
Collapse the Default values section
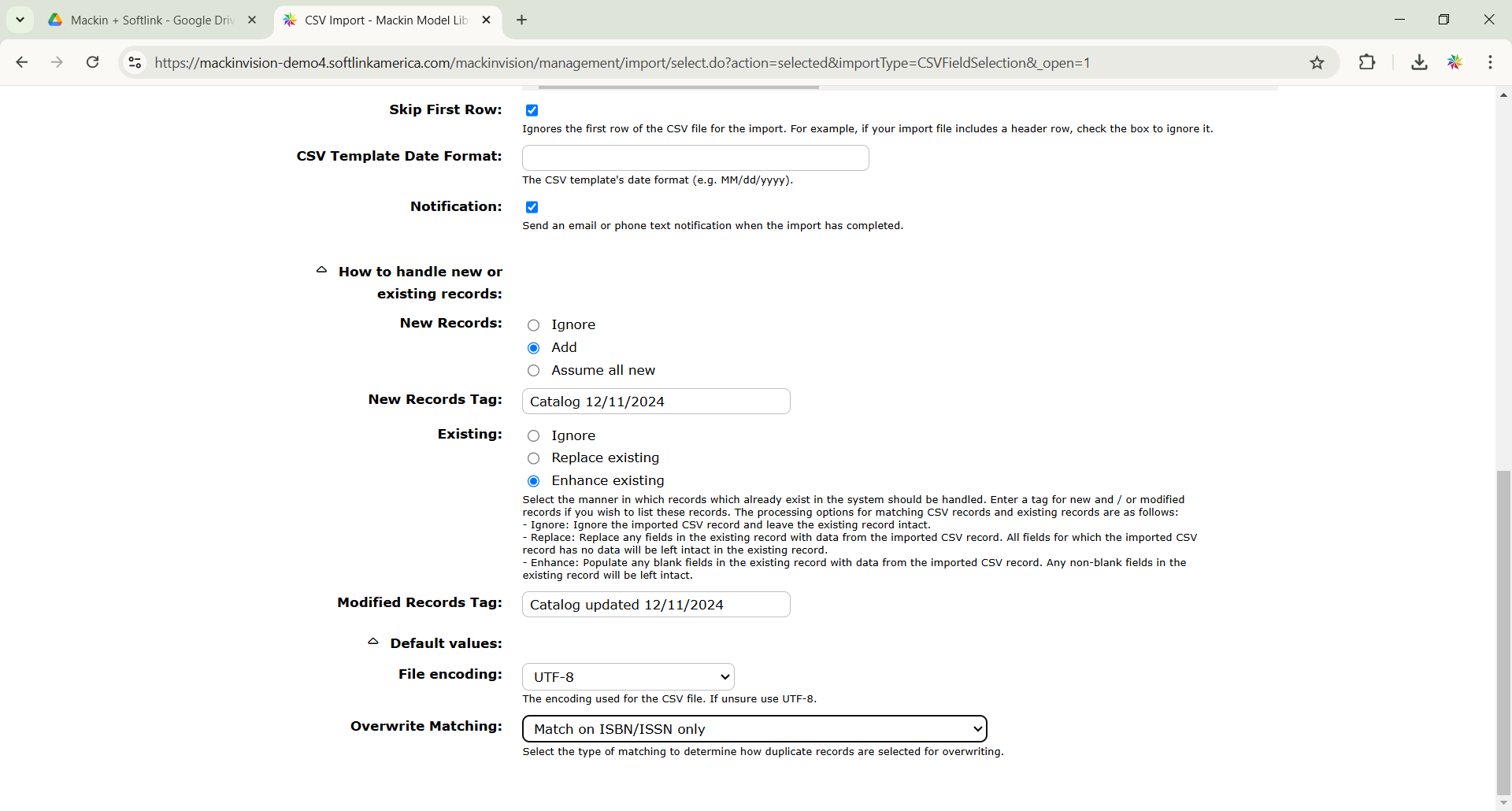coord(373,642)
